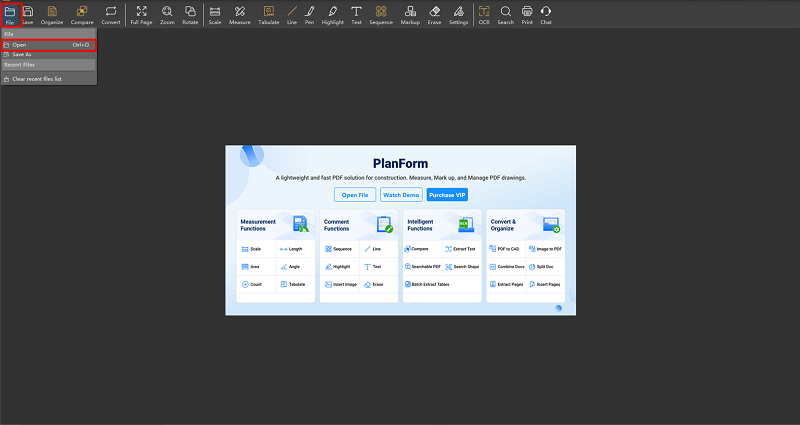Click Searchable PDF under Intelligent Functions
The image size is (800, 425).
pos(422,267)
